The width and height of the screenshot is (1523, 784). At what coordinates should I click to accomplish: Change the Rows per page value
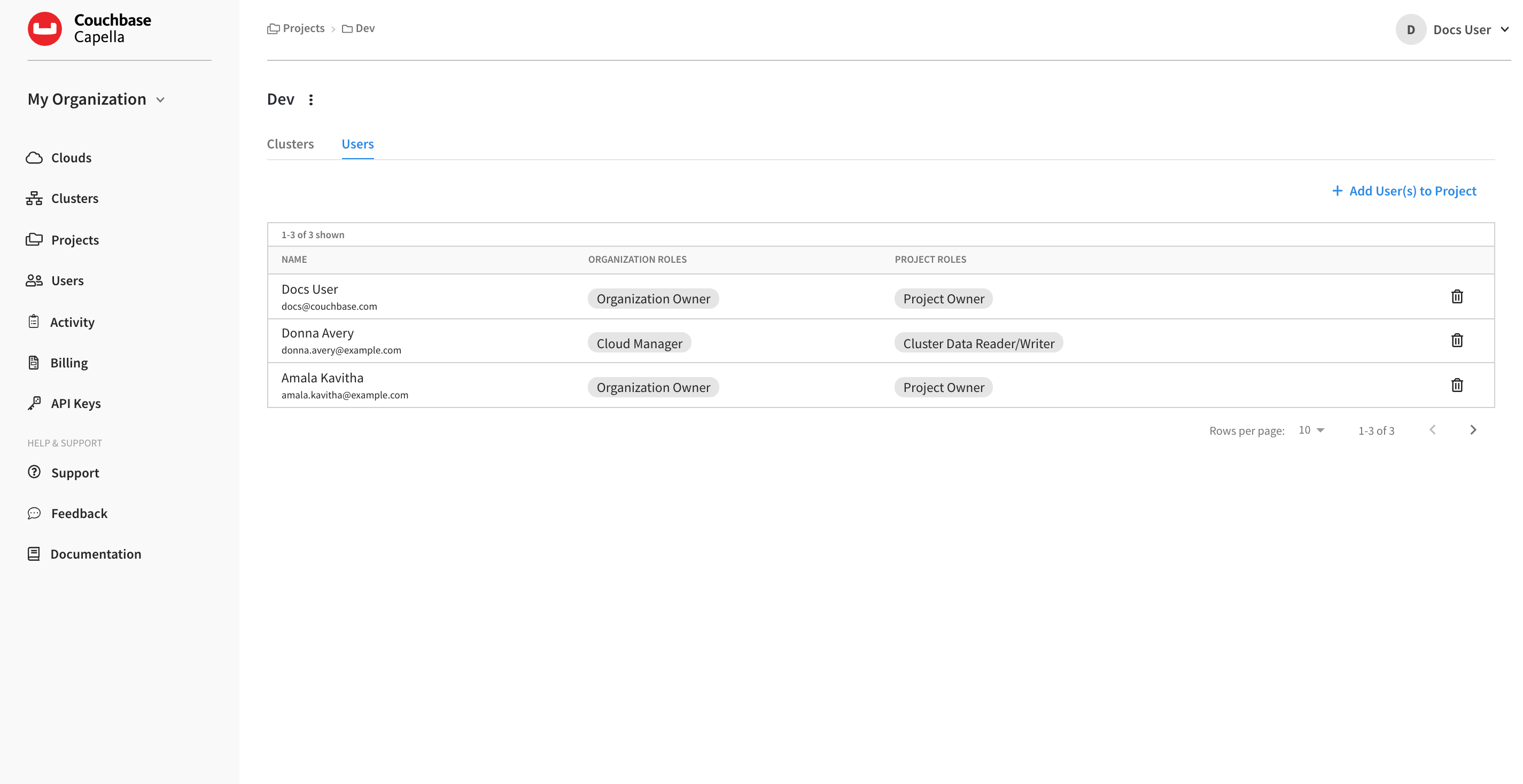click(1311, 429)
